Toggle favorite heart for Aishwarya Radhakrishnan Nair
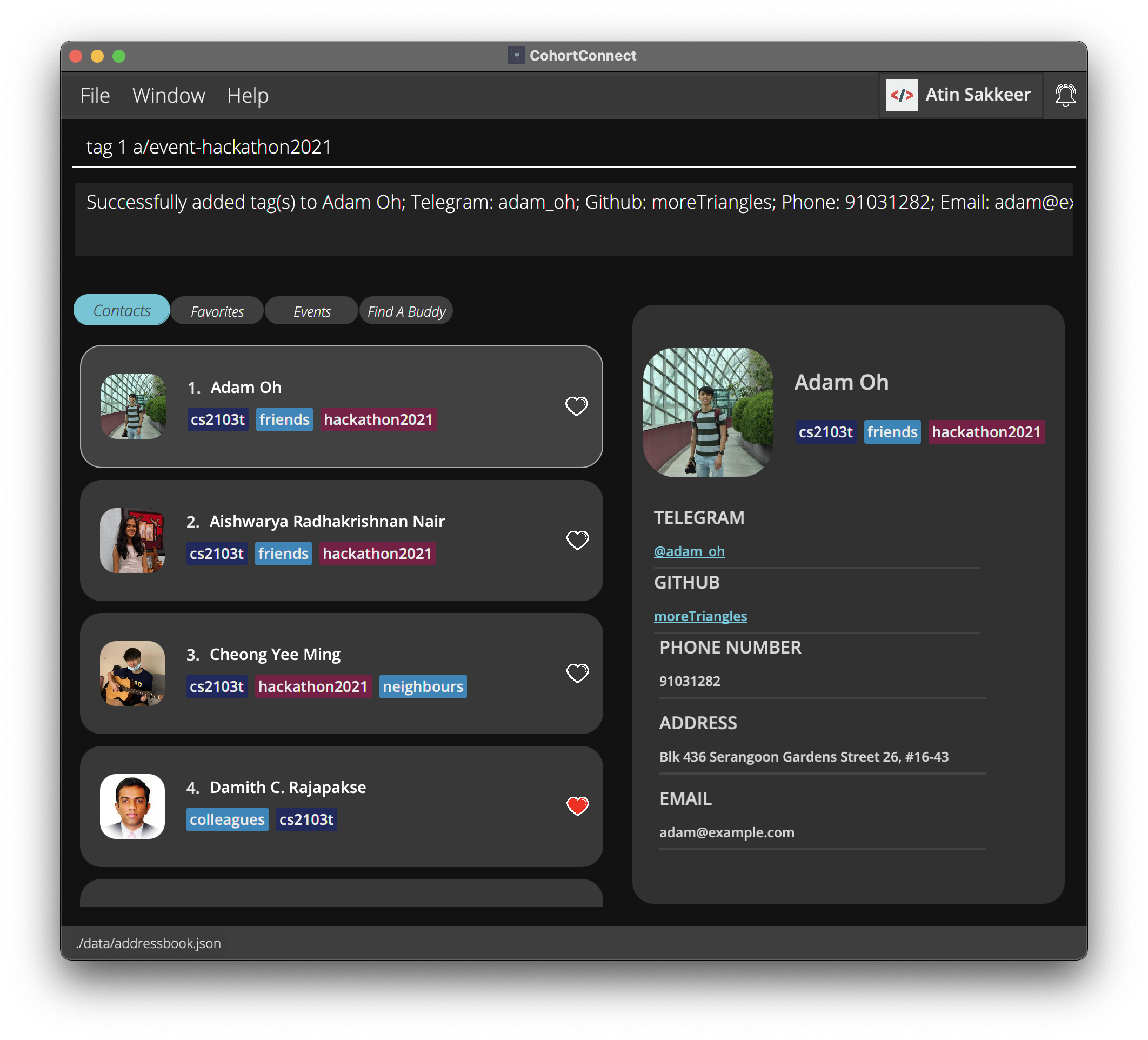Viewport: 1148px width, 1040px height. pos(577,540)
